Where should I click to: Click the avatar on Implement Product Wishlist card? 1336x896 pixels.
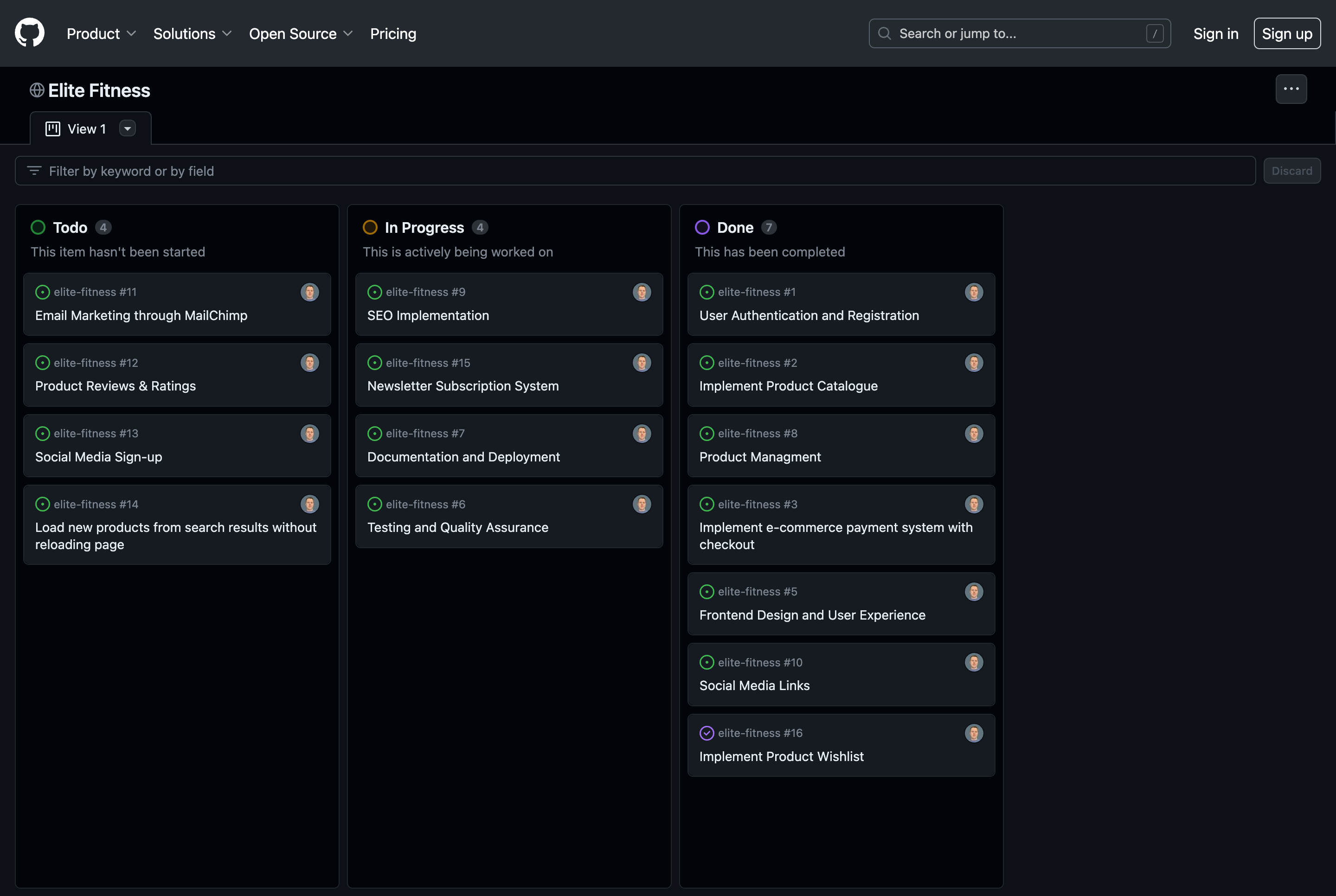pos(974,733)
